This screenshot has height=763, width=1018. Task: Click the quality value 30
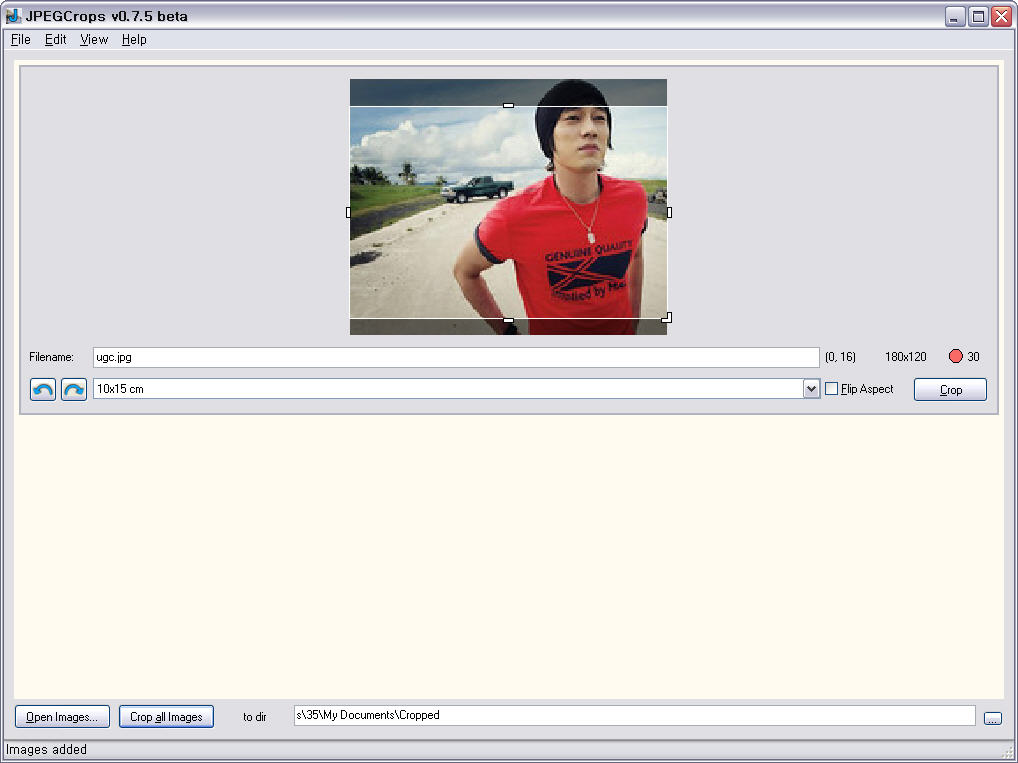click(973, 356)
